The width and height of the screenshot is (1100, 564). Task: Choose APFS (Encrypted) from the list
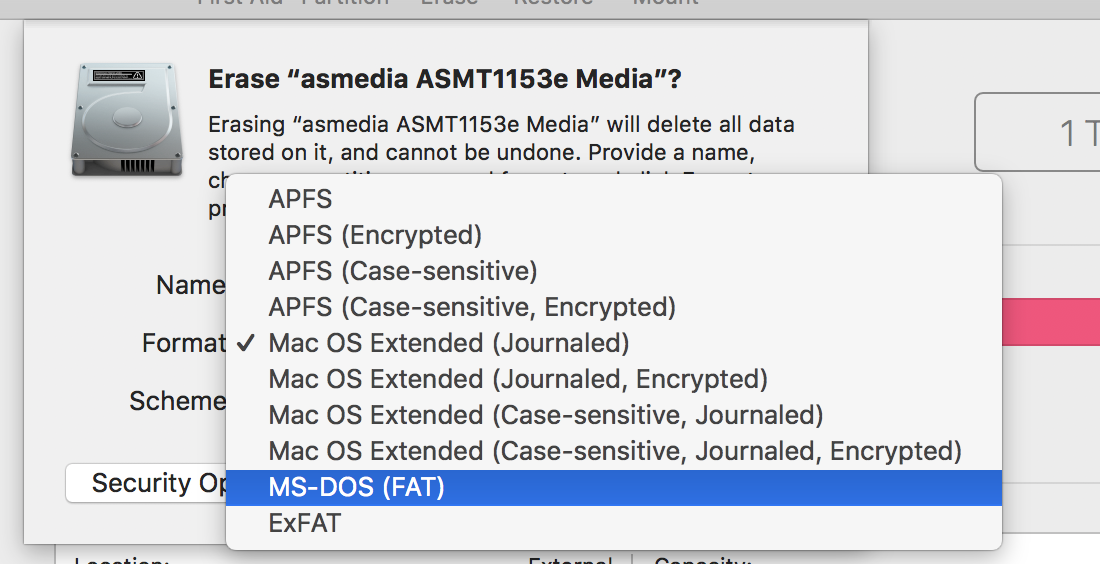pyautogui.click(x=614, y=235)
